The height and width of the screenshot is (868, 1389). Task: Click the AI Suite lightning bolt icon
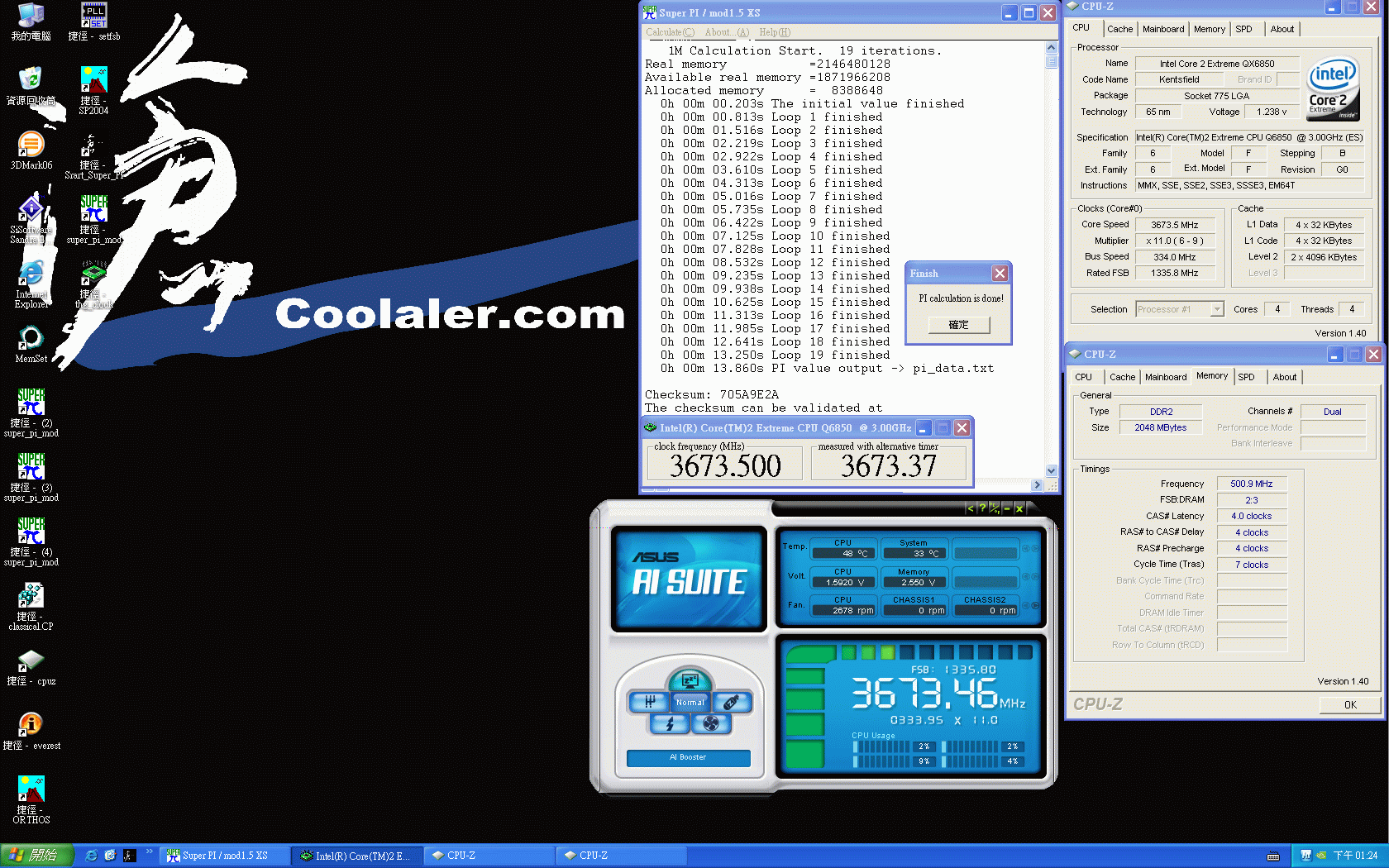tap(670, 723)
